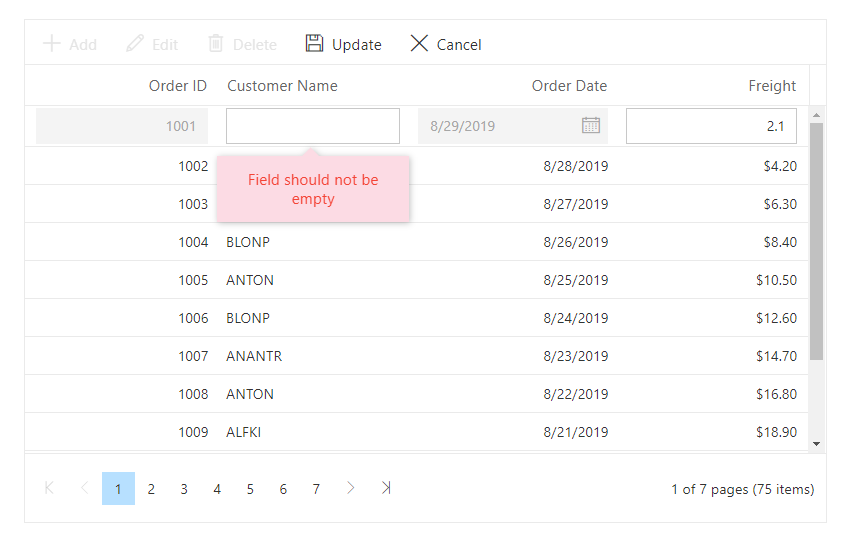Sort by the Order Date column header

[x=569, y=86]
